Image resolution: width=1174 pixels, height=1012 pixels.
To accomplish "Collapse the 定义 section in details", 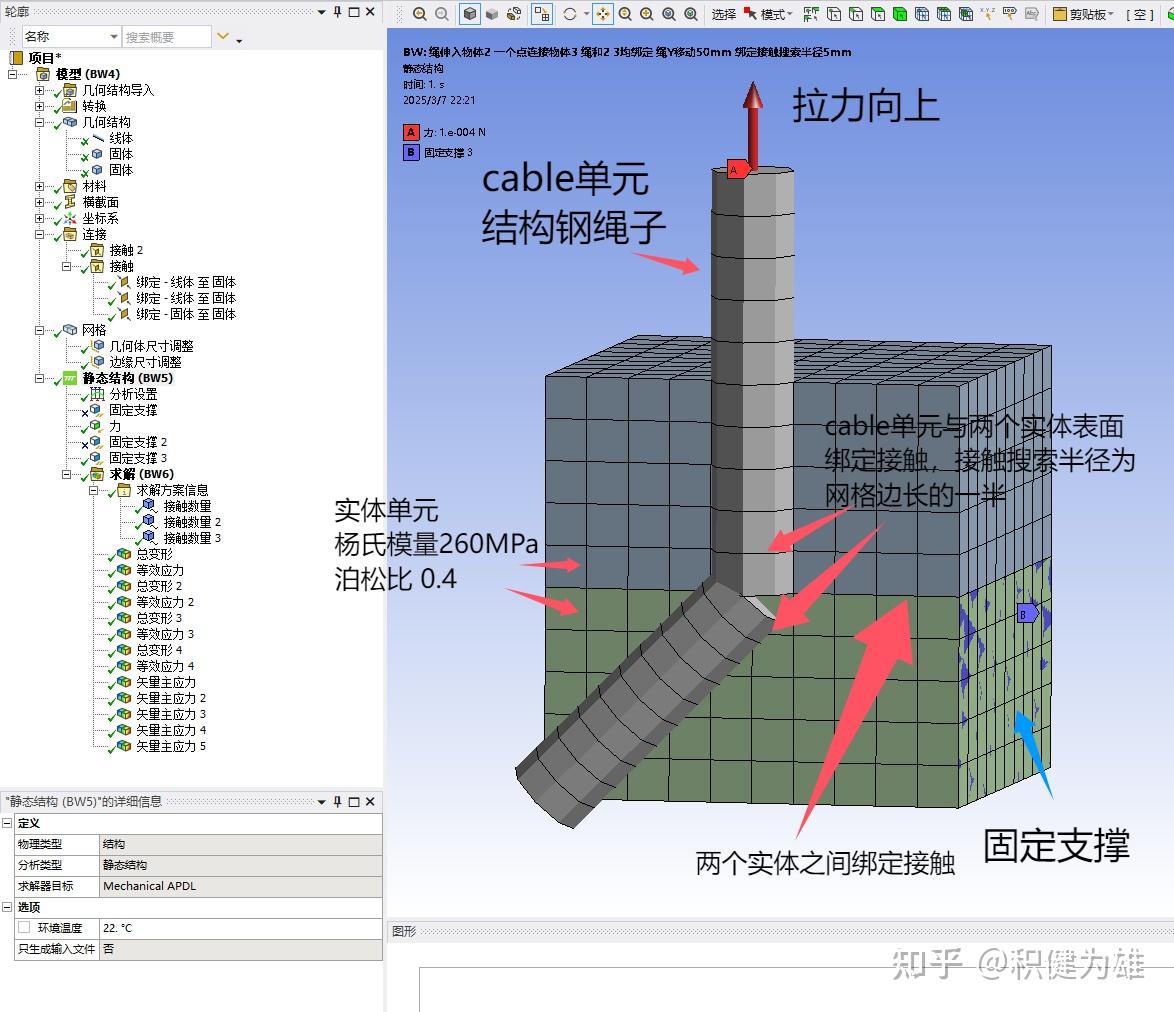I will (x=7, y=823).
